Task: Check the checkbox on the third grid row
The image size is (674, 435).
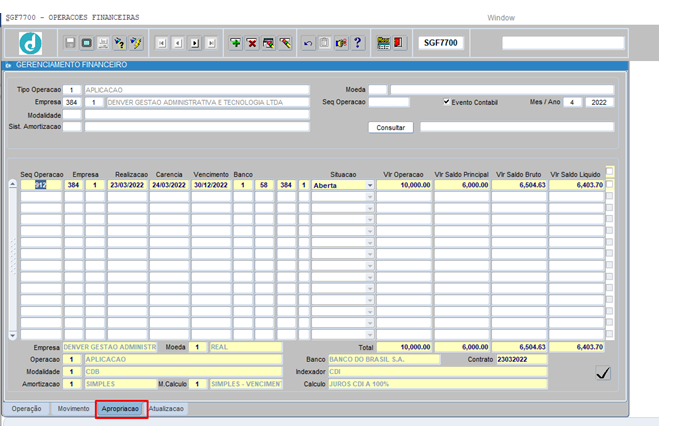Action: click(609, 208)
